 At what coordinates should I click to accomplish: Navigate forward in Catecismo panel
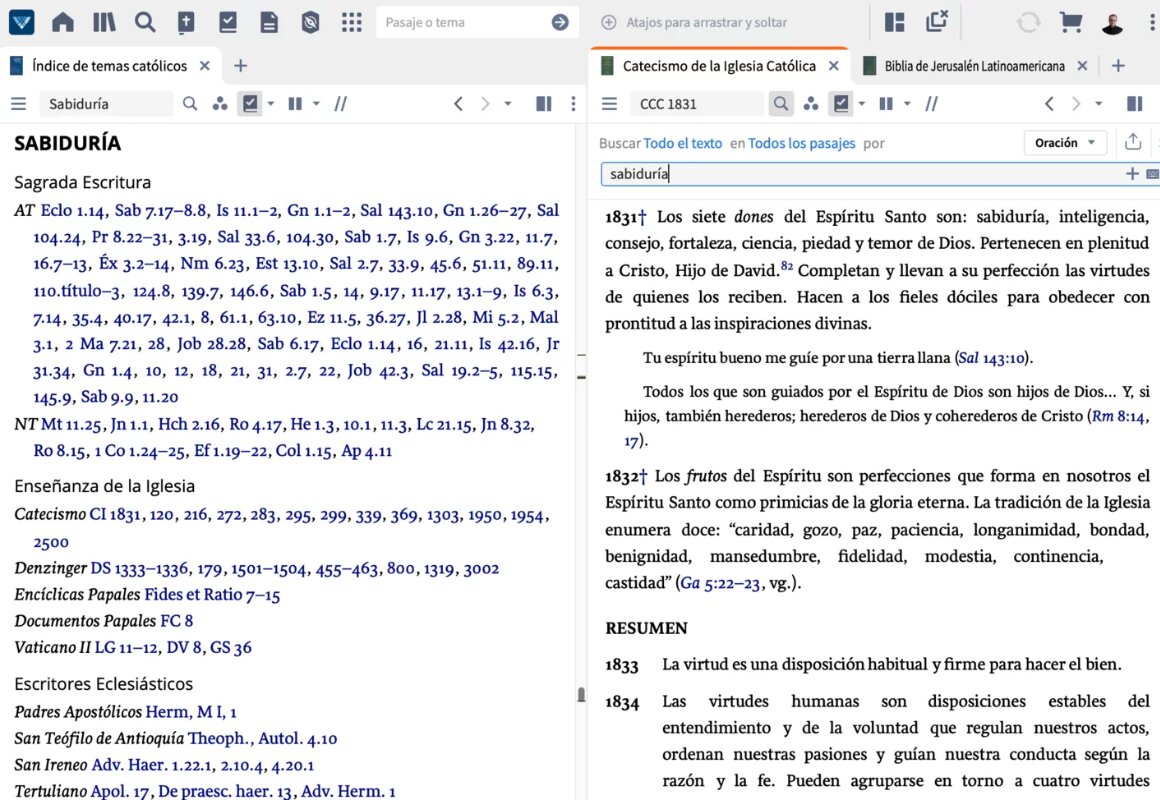coord(1076,104)
